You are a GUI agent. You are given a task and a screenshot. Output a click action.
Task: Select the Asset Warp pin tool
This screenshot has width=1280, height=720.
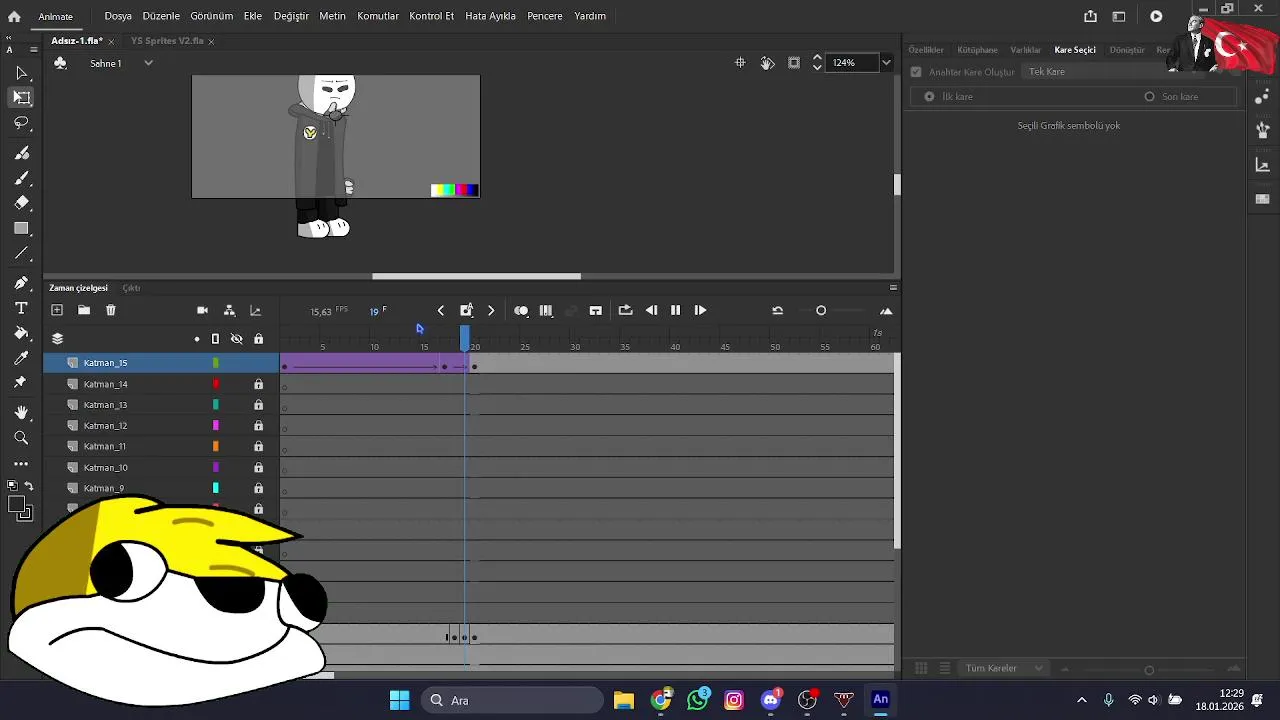pos(20,383)
